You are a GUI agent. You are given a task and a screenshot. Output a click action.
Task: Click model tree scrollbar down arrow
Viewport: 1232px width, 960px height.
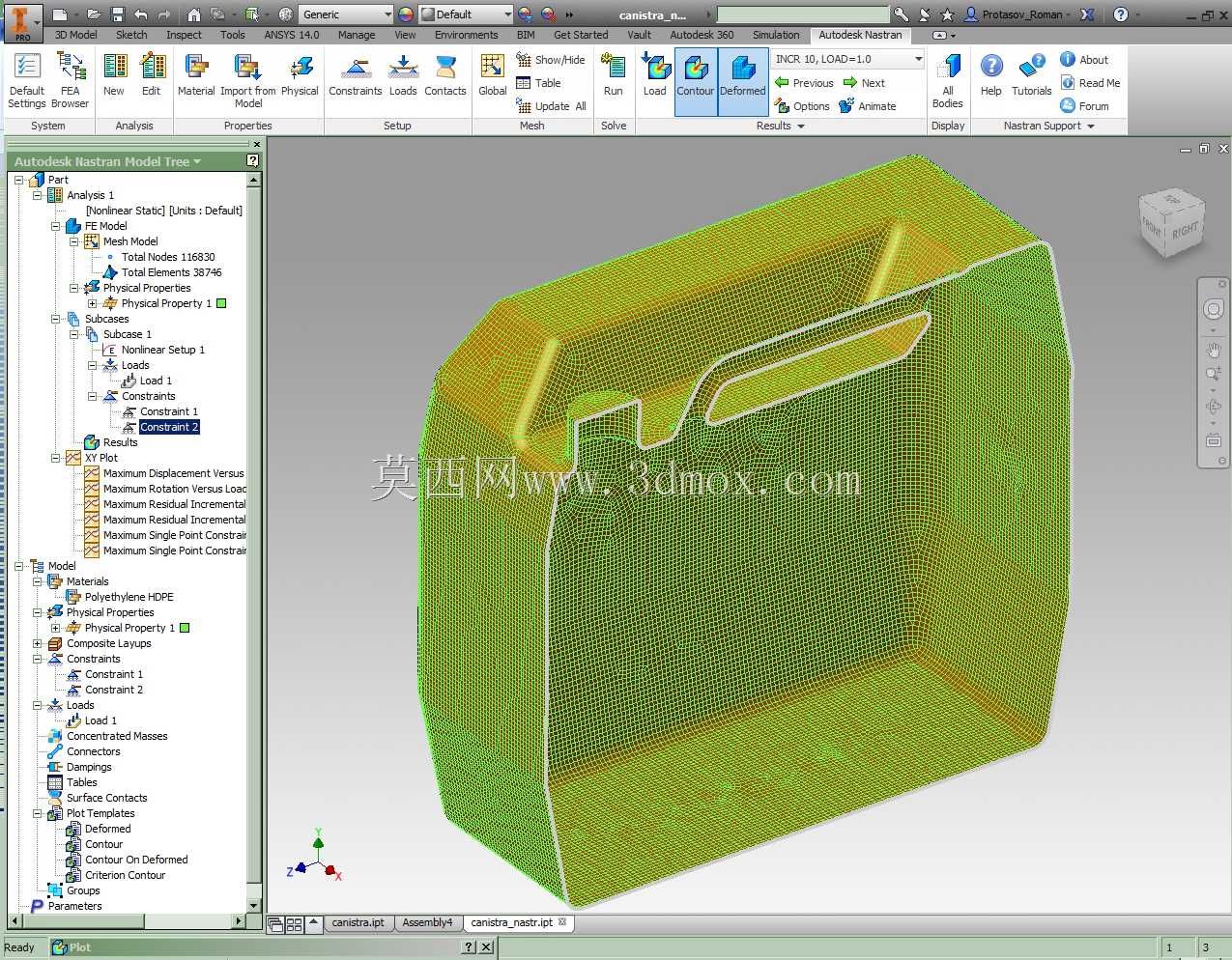[254, 906]
